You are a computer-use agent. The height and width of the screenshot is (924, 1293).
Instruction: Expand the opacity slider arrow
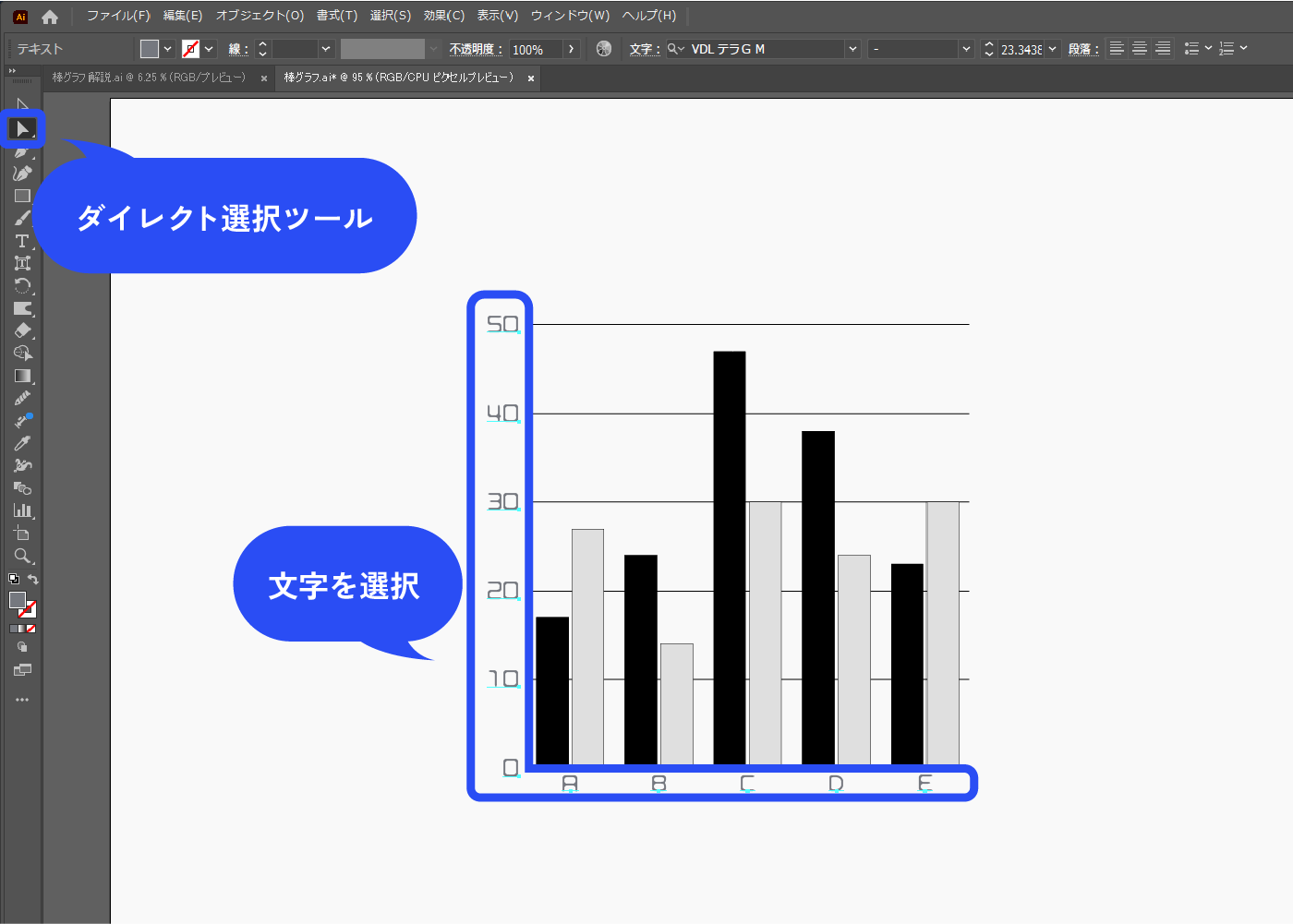(572, 49)
